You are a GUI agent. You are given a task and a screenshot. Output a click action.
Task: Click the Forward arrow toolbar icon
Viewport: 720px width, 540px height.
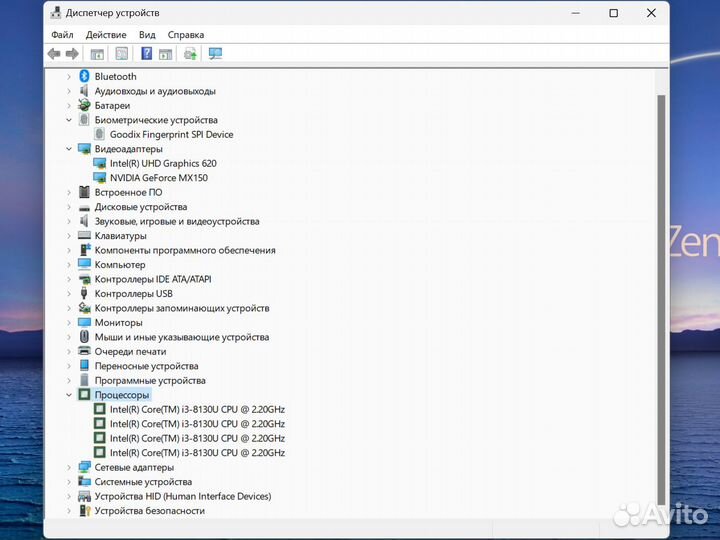click(x=72, y=54)
